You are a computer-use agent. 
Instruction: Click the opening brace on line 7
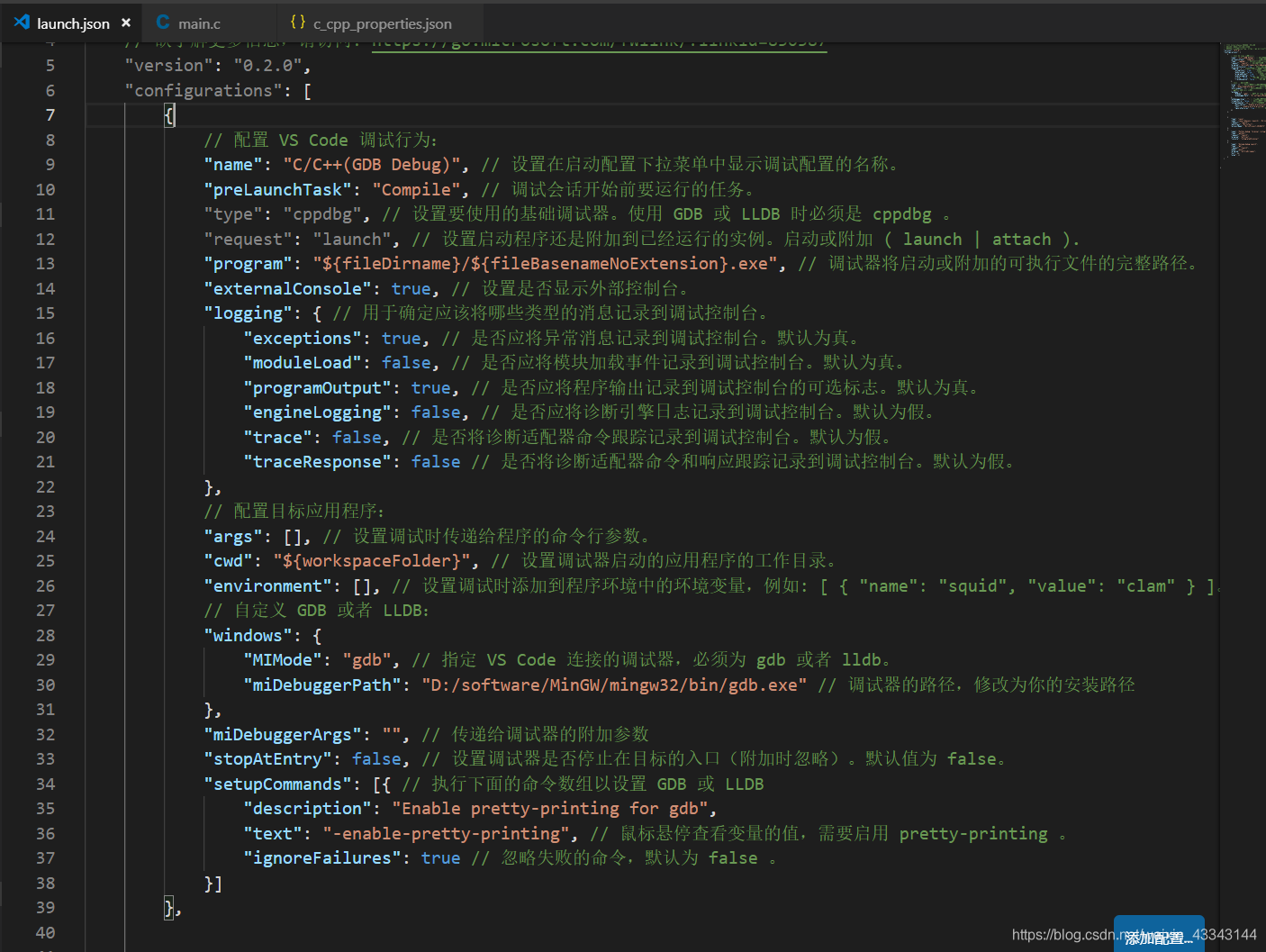click(x=169, y=115)
